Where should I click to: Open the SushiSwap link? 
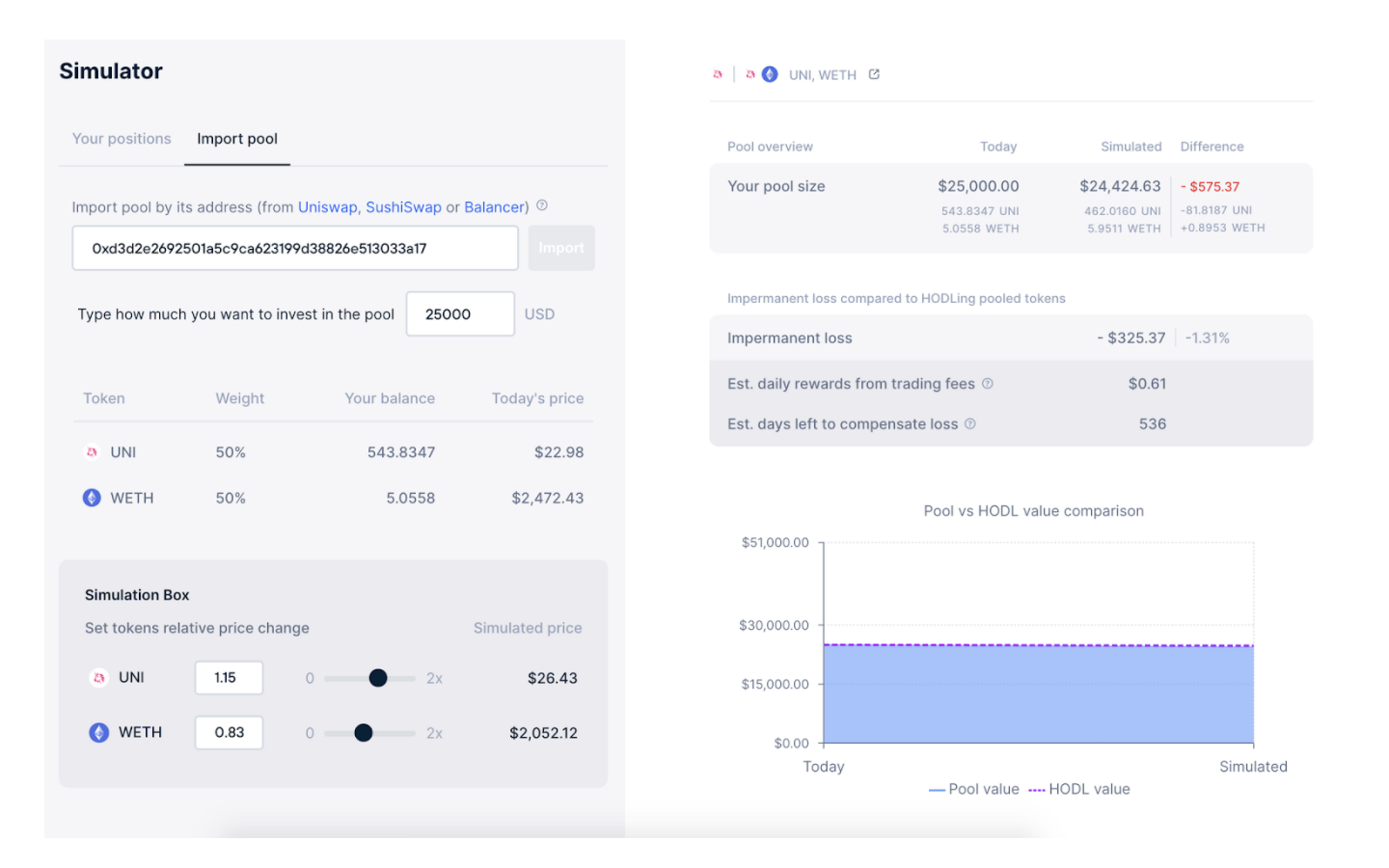pyautogui.click(x=403, y=207)
